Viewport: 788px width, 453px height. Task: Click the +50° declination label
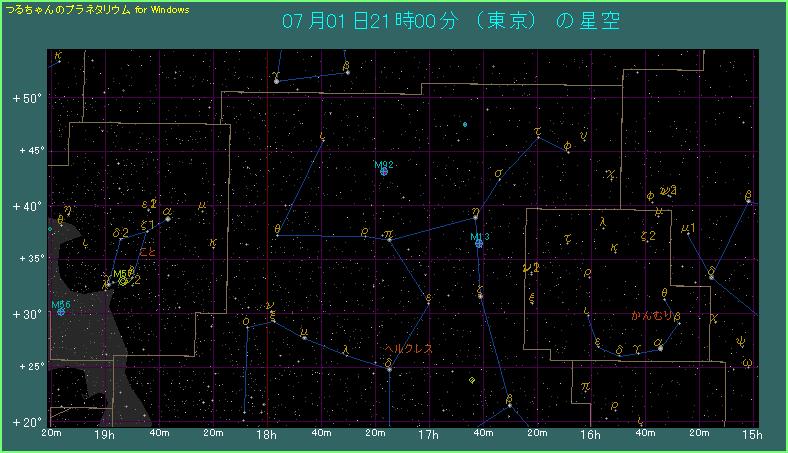tap(23, 99)
